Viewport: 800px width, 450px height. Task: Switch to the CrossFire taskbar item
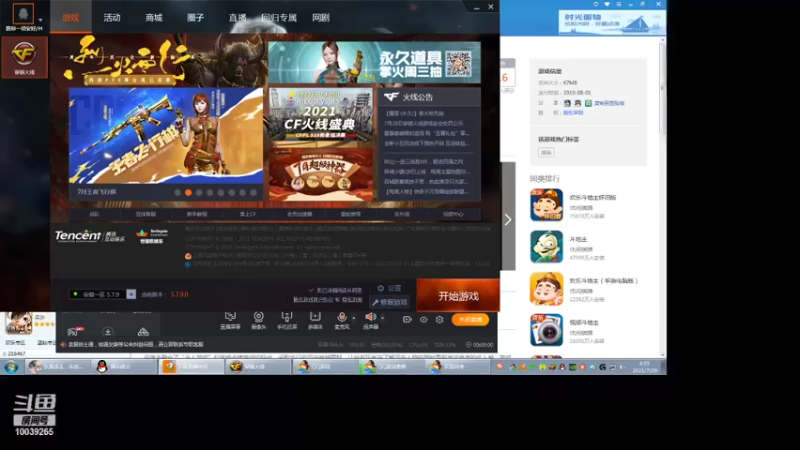tap(258, 366)
